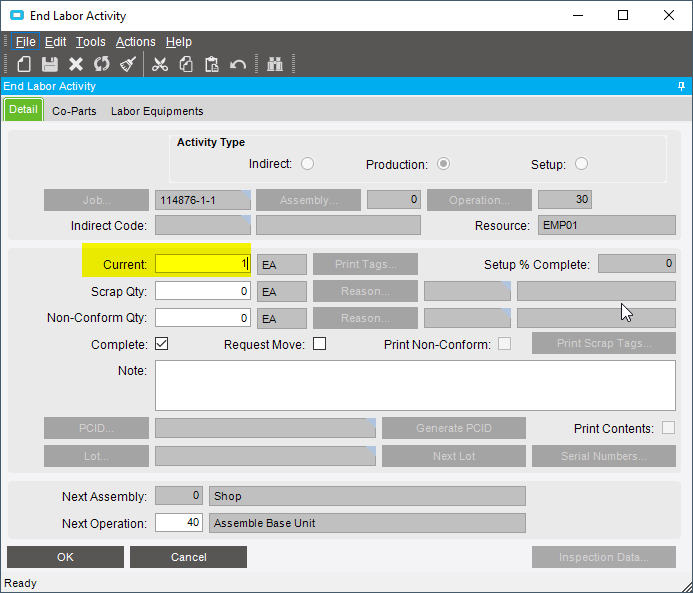
Task: Click the Assemble Base Unit description field
Action: click(367, 523)
